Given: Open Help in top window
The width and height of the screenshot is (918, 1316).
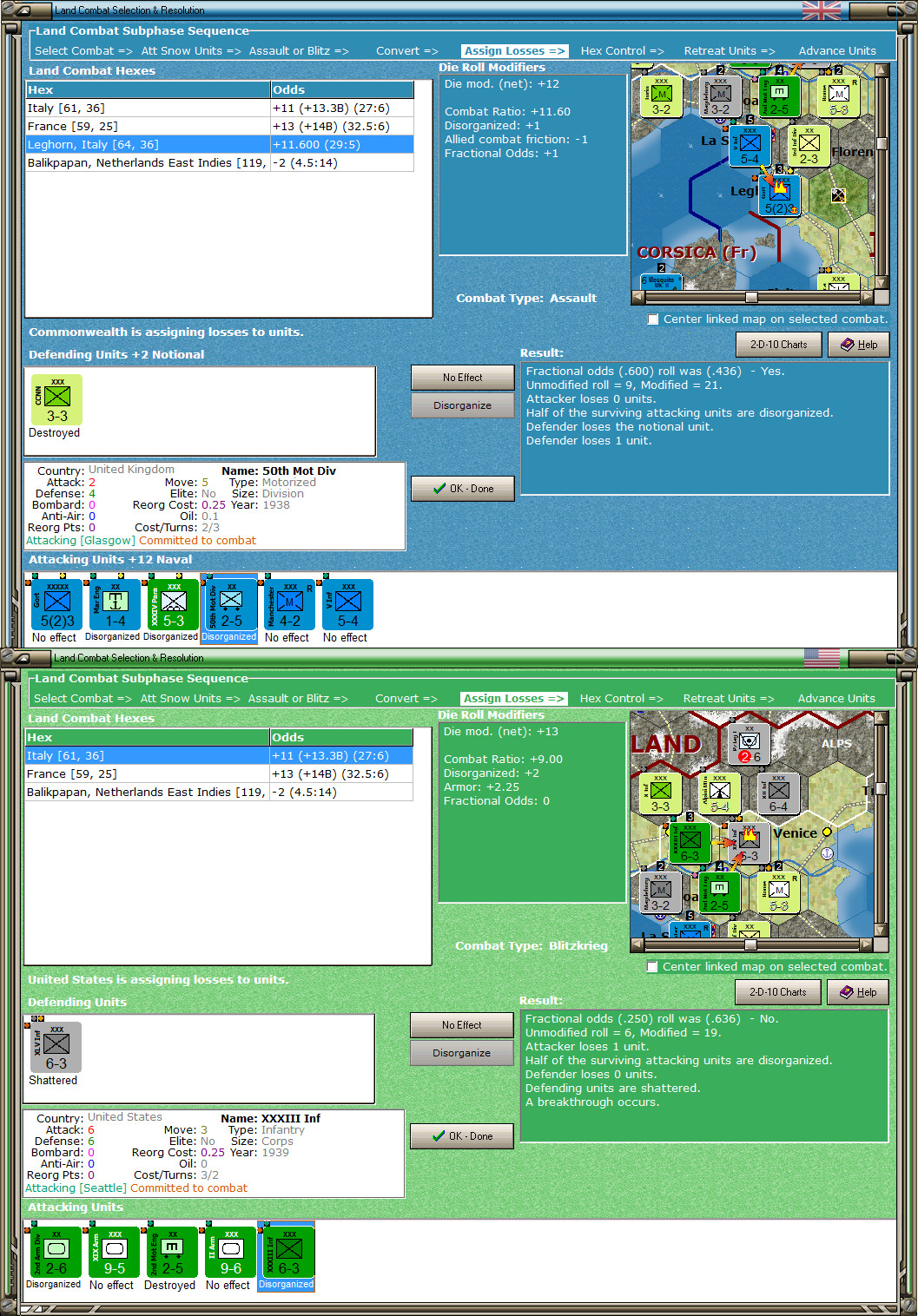Looking at the screenshot, I should [858, 345].
